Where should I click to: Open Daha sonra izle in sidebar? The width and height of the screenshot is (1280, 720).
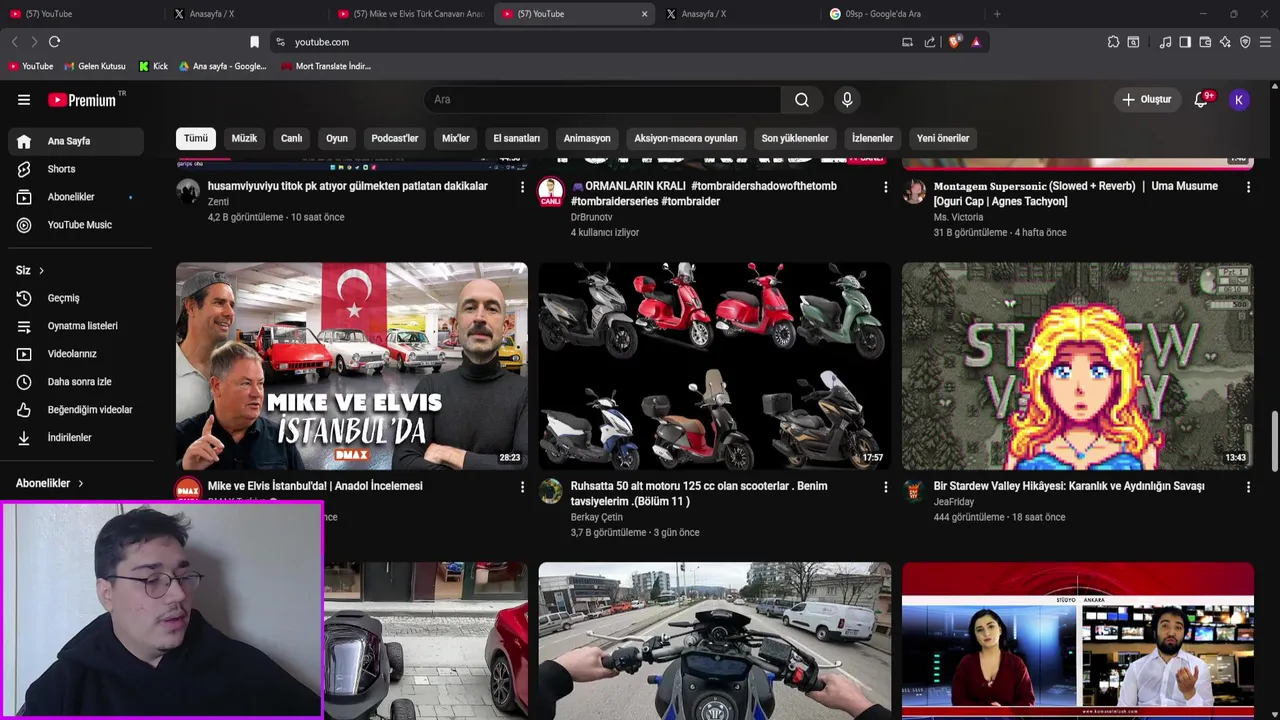[77, 382]
